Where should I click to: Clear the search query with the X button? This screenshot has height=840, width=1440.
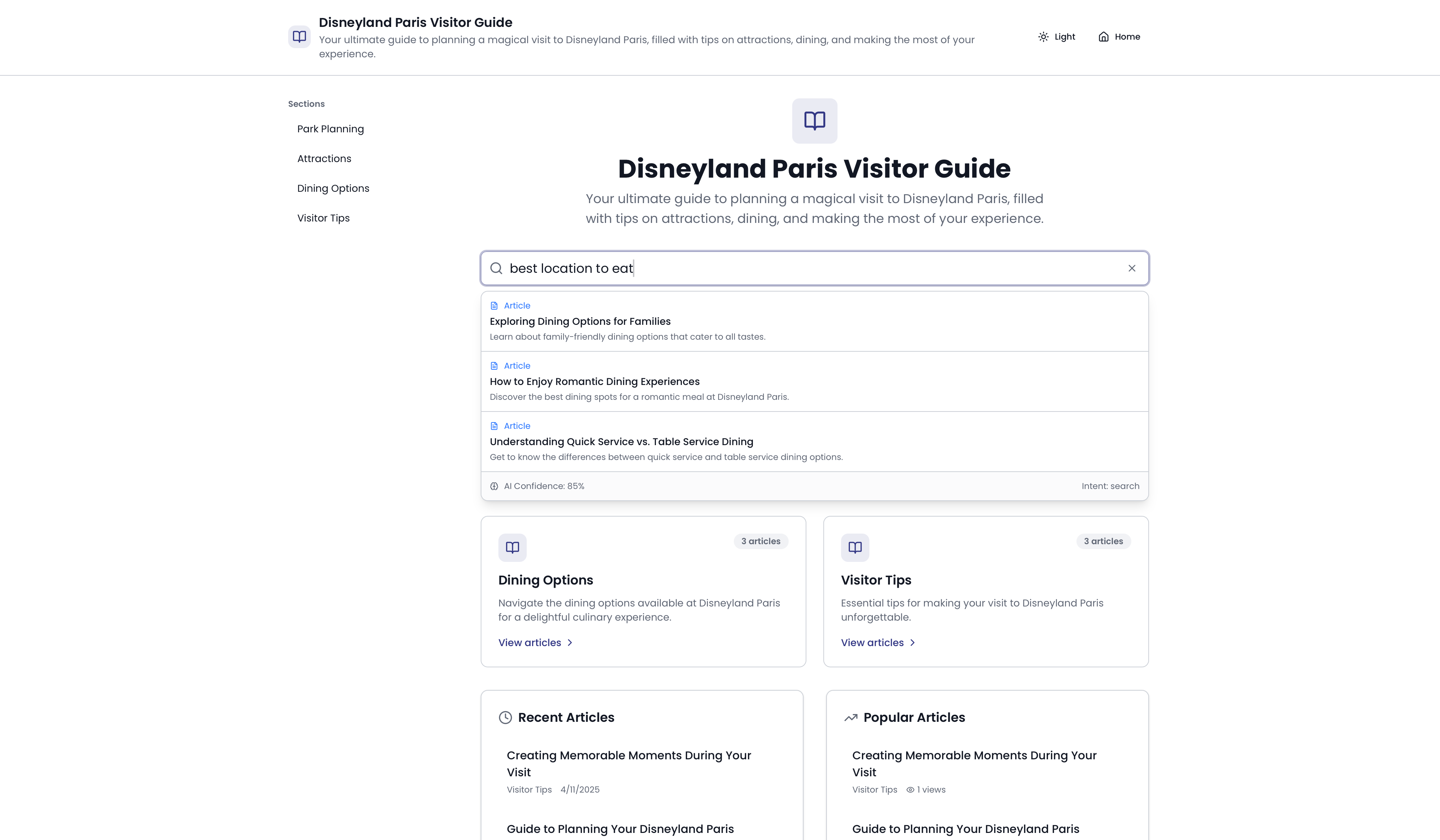click(1132, 268)
